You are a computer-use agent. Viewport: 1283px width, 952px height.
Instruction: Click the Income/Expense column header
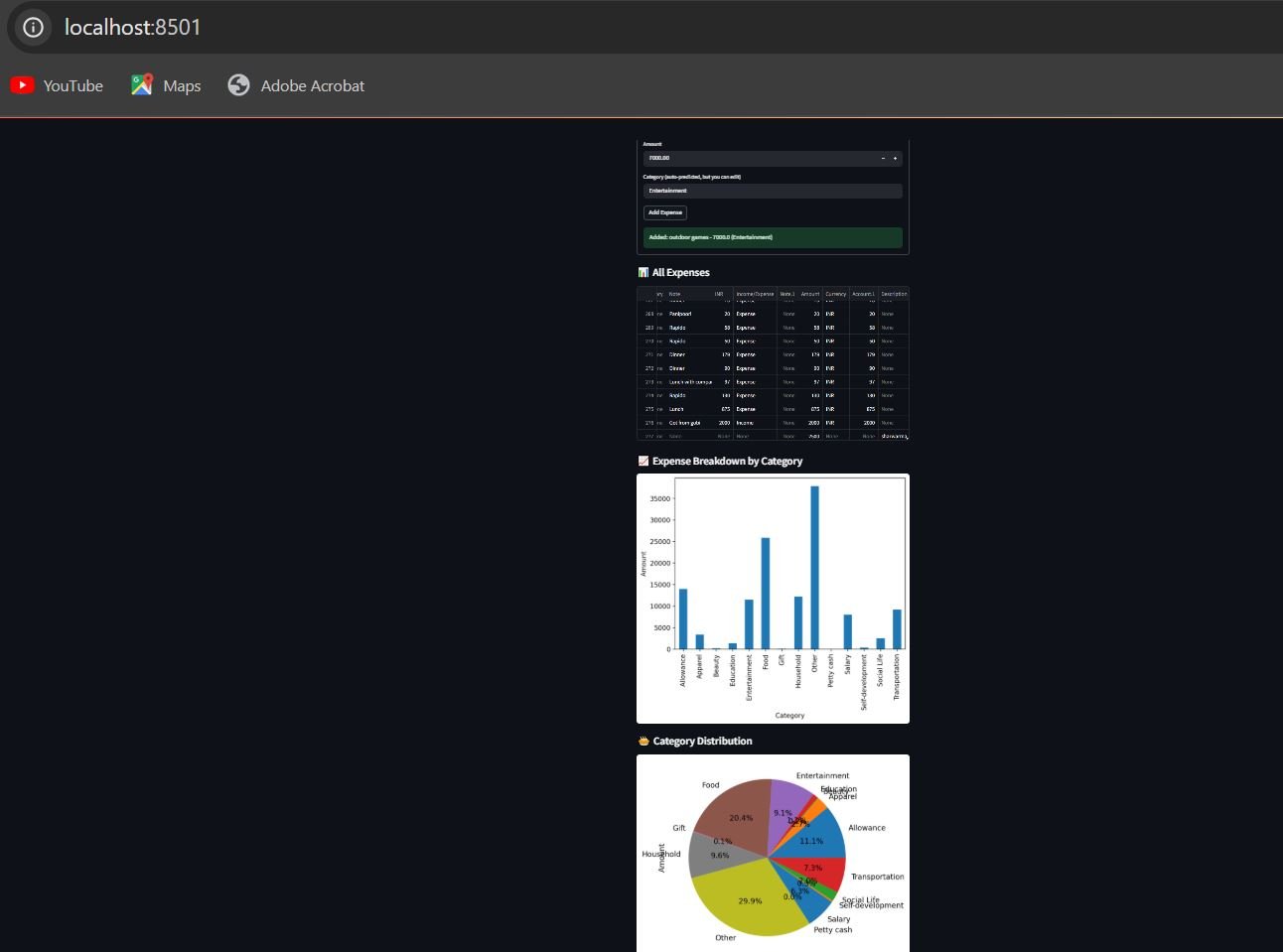755,294
